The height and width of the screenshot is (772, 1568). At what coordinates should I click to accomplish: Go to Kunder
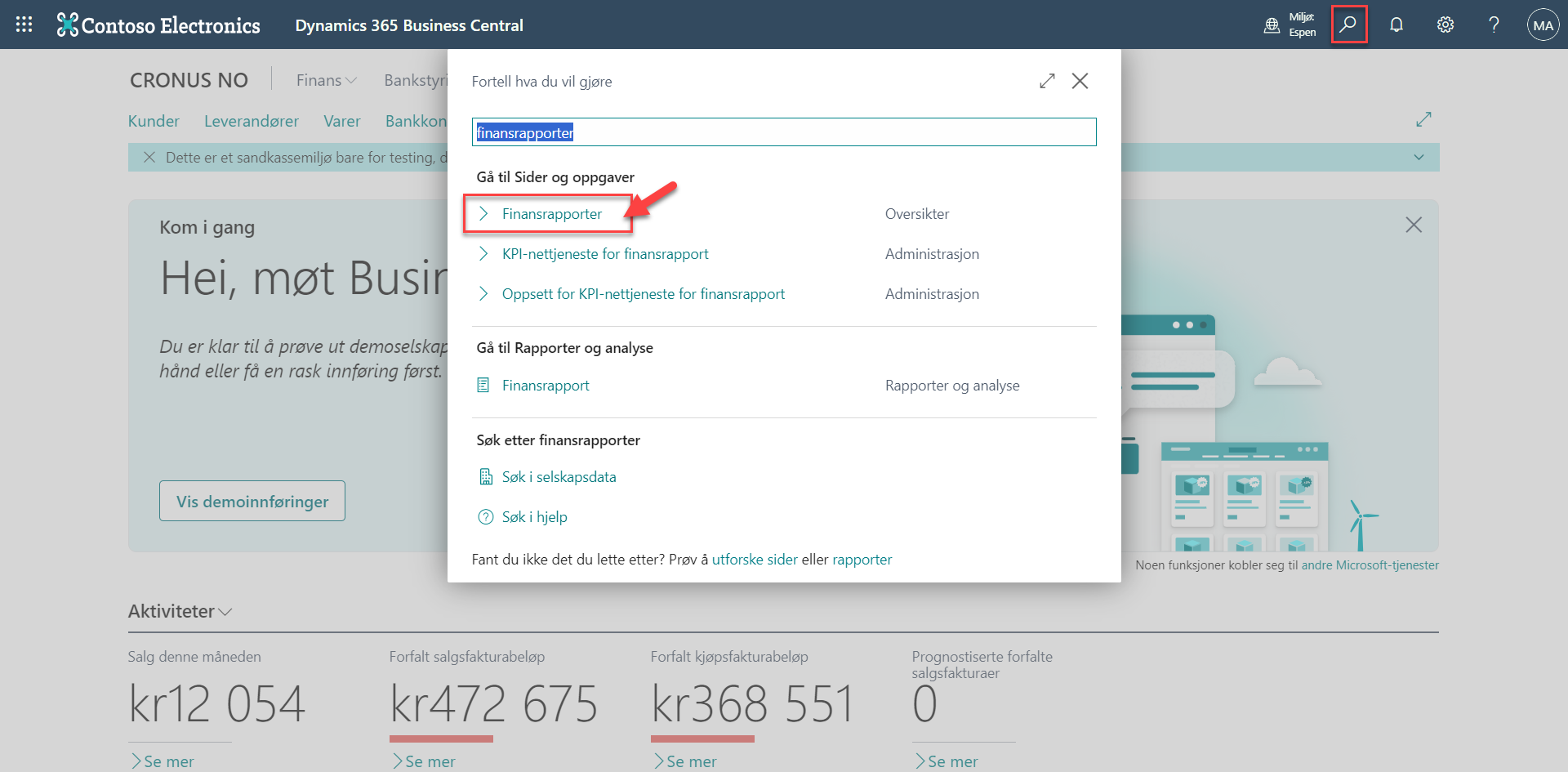tap(154, 121)
